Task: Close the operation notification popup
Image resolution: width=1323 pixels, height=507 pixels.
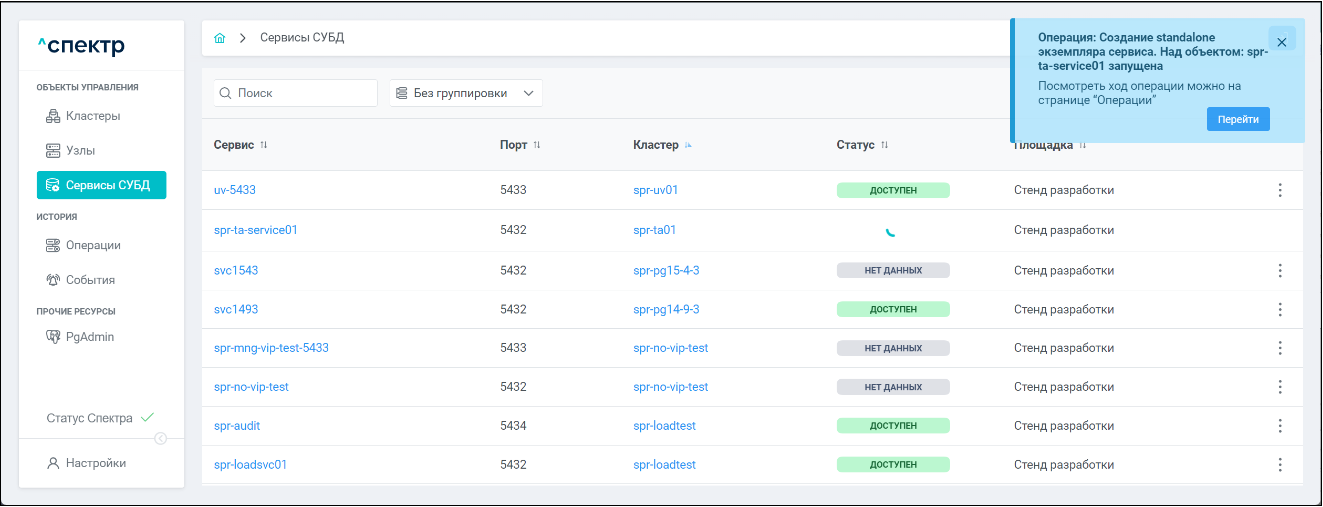Action: point(1281,42)
